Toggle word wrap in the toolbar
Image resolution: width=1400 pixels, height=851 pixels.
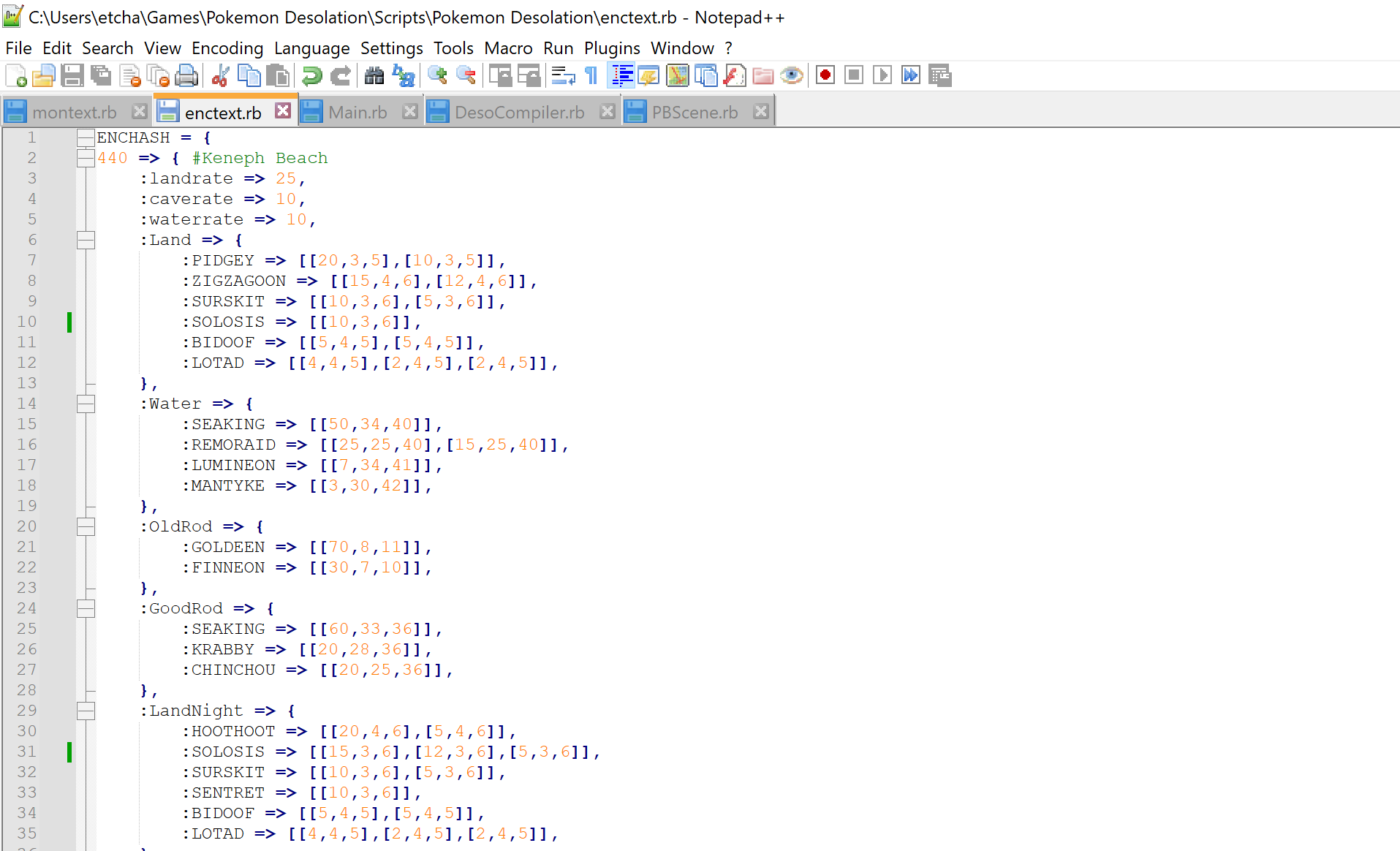(563, 75)
